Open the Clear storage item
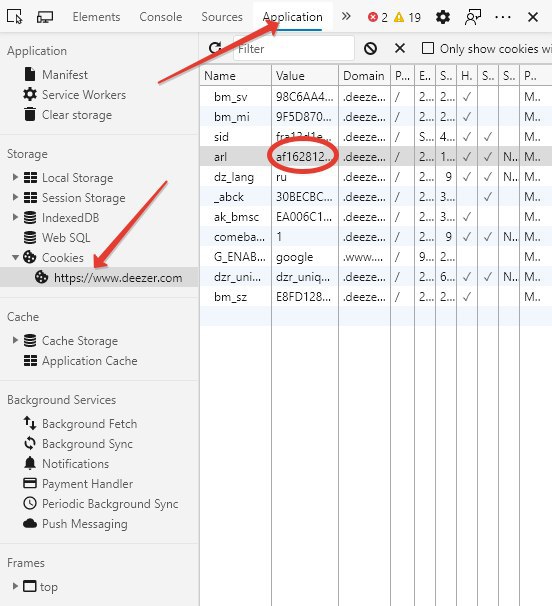This screenshot has height=606, width=552. tap(77, 115)
